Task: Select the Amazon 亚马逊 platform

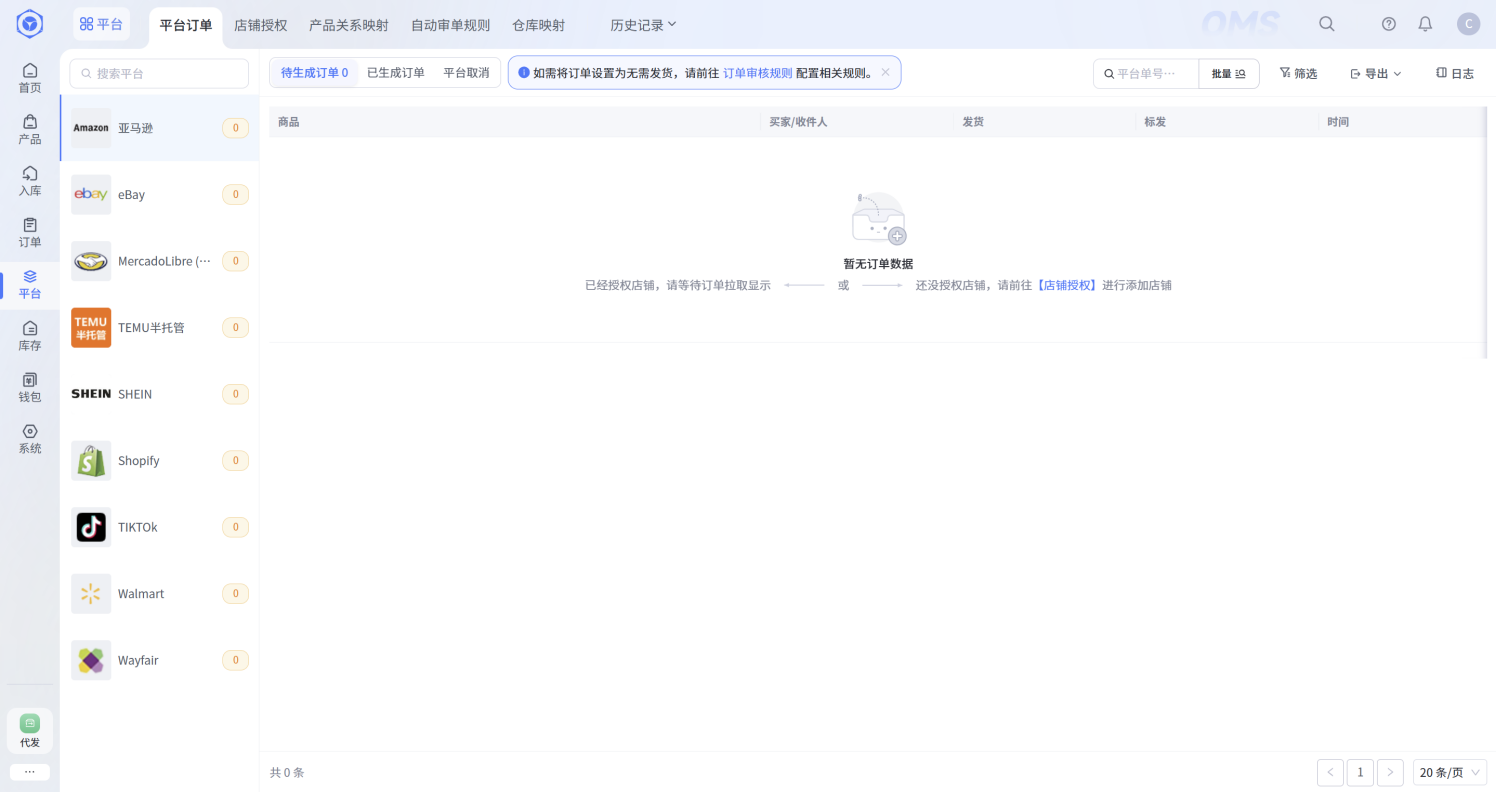Action: 160,128
